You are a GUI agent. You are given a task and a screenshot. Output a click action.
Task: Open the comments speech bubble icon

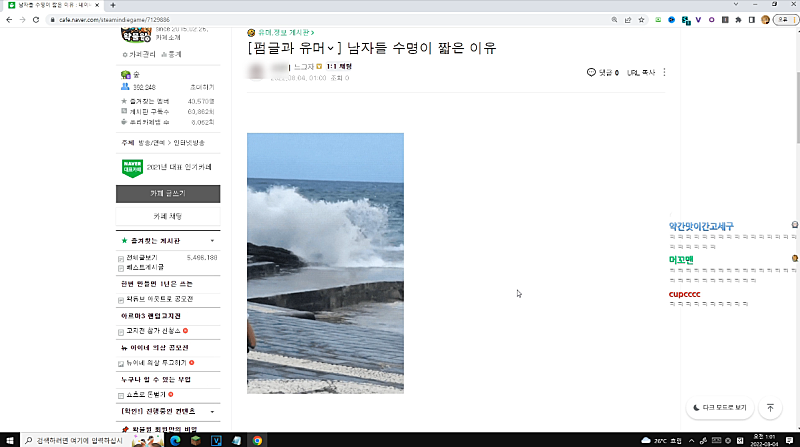tap(591, 72)
